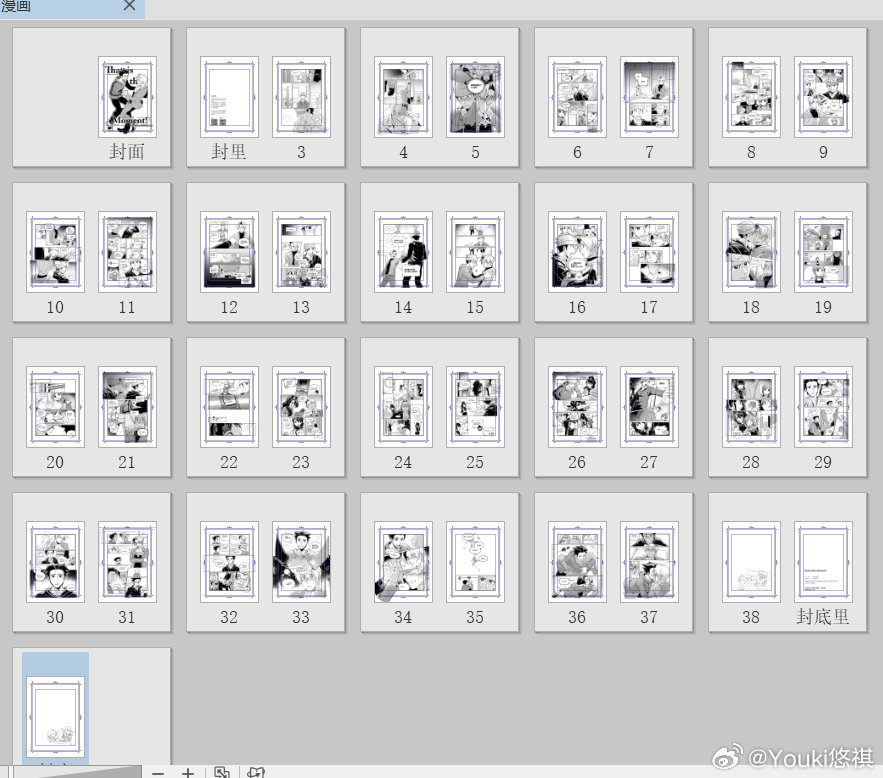Open page 24 thumbnail
The image size is (883, 778).
point(403,406)
